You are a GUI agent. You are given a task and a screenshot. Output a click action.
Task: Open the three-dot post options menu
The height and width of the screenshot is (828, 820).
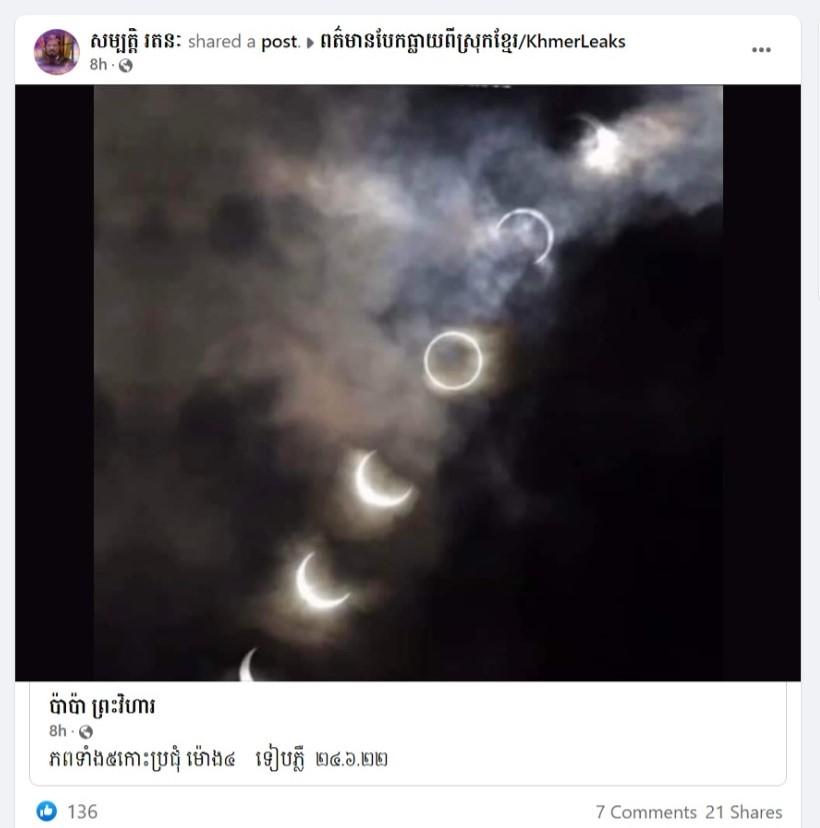pyautogui.click(x=761, y=50)
